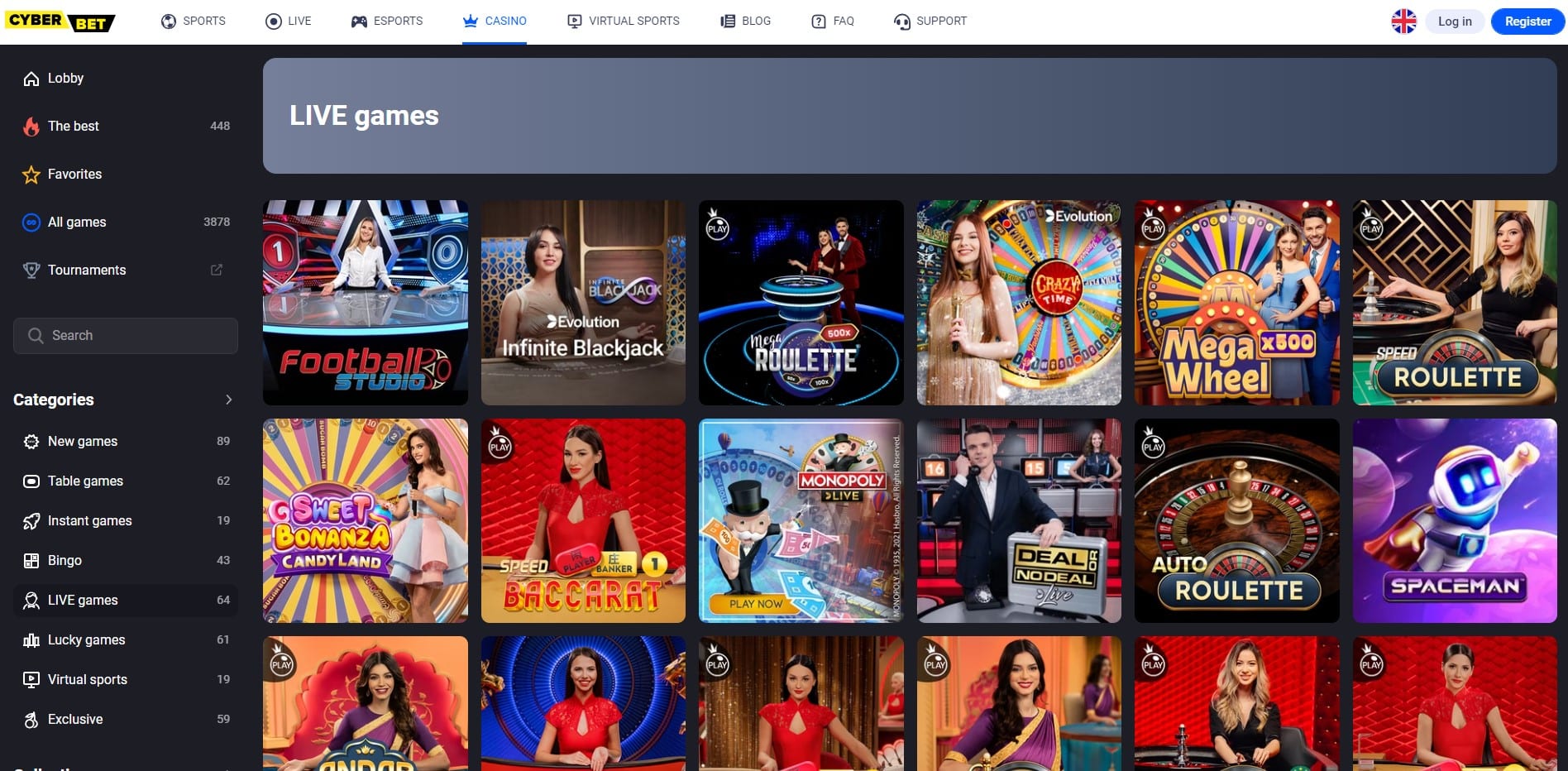Open the Infinite Blackjack game

coord(583,303)
